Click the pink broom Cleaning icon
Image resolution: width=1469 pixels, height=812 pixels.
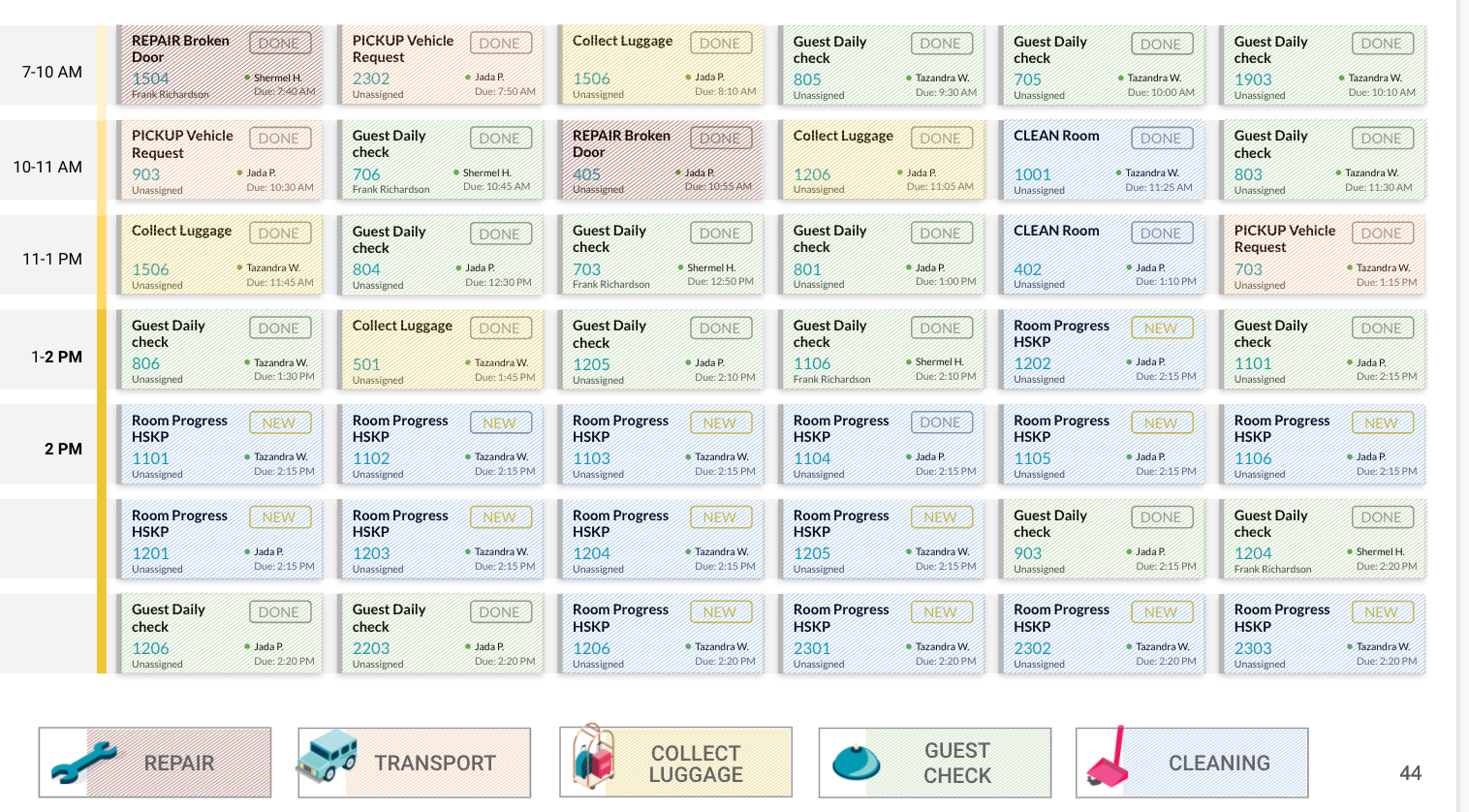pyautogui.click(x=1108, y=760)
